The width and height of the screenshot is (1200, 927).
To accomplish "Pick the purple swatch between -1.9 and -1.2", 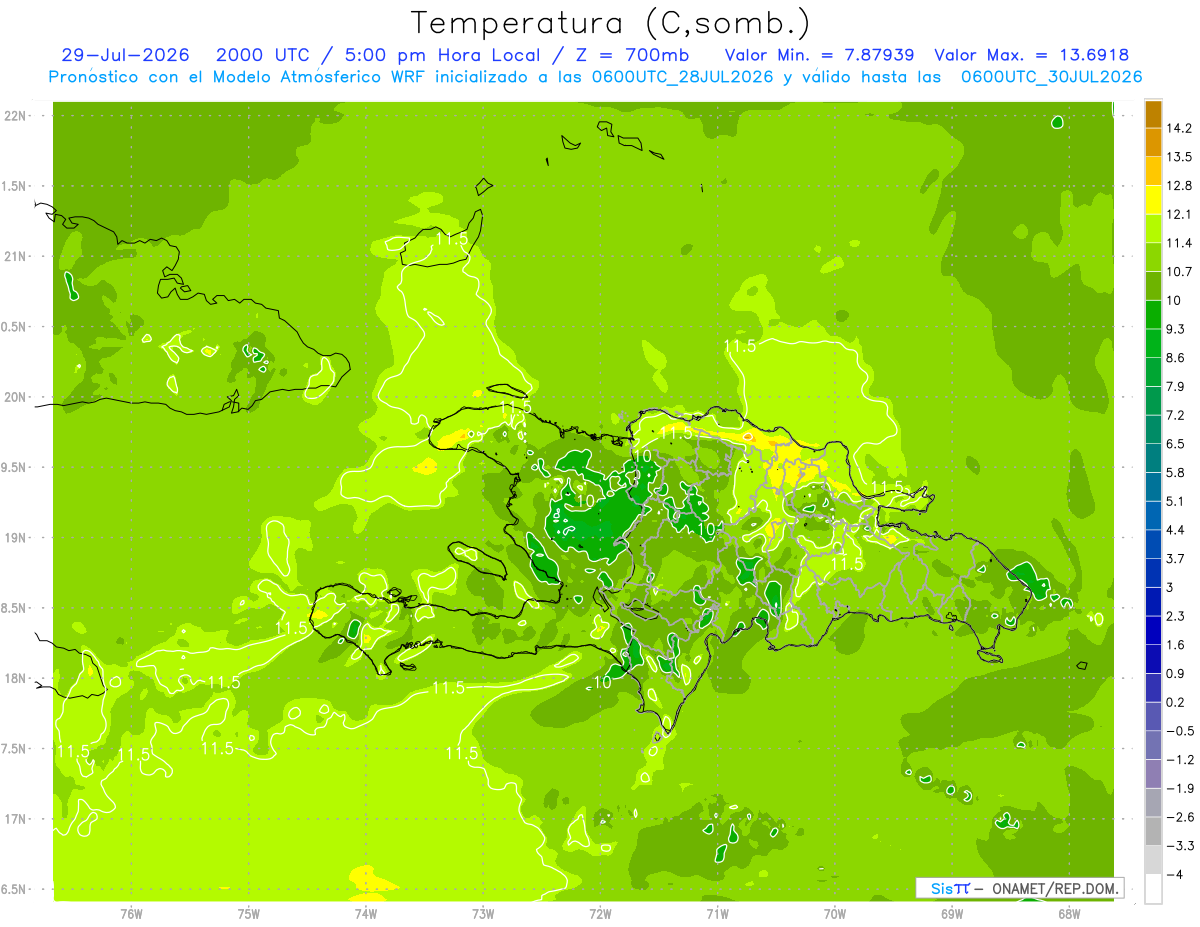I will [1153, 774].
